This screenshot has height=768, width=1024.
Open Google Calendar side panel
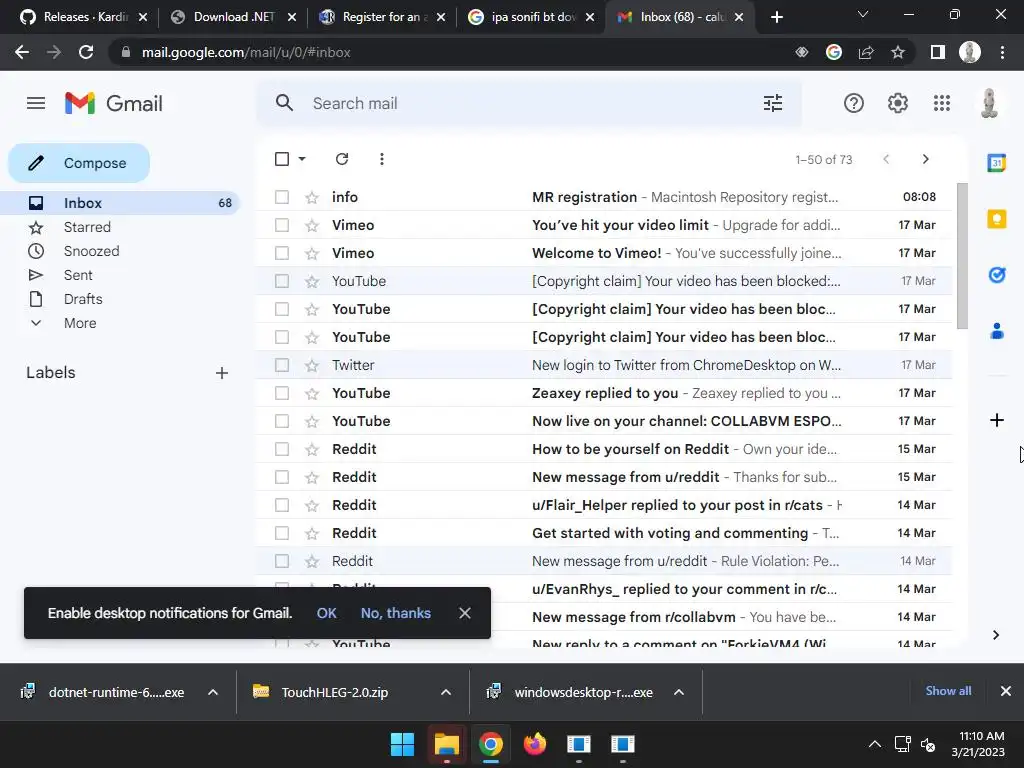click(997, 163)
